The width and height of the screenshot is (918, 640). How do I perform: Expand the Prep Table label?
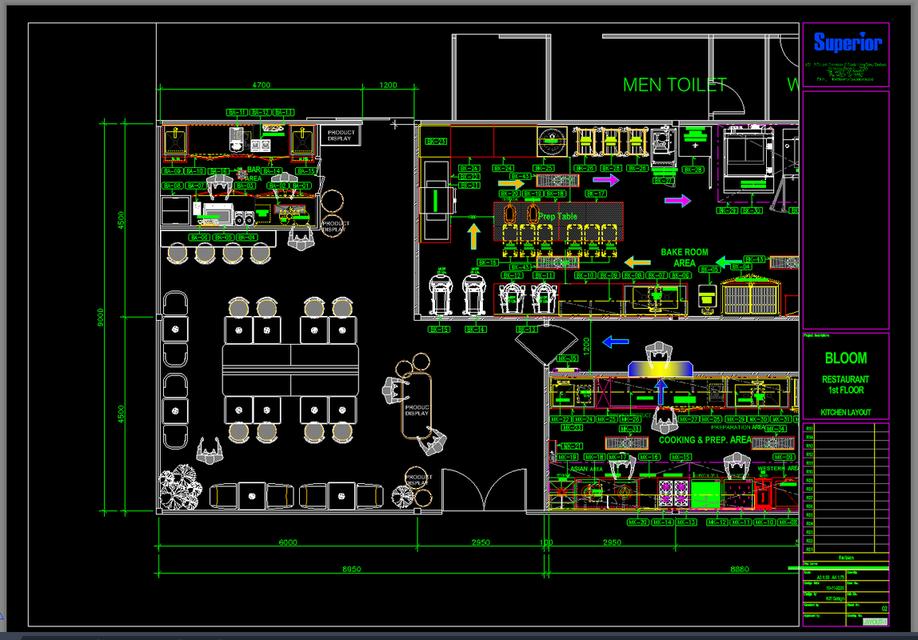pos(559,215)
